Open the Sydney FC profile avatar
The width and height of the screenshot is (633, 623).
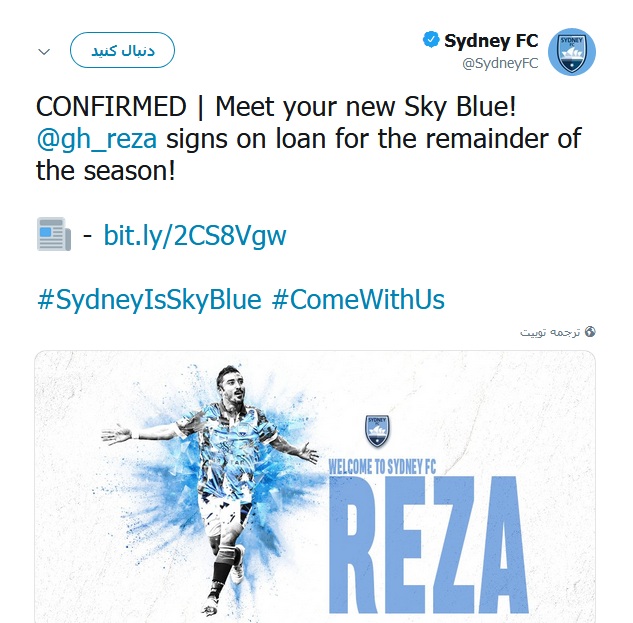click(571, 52)
